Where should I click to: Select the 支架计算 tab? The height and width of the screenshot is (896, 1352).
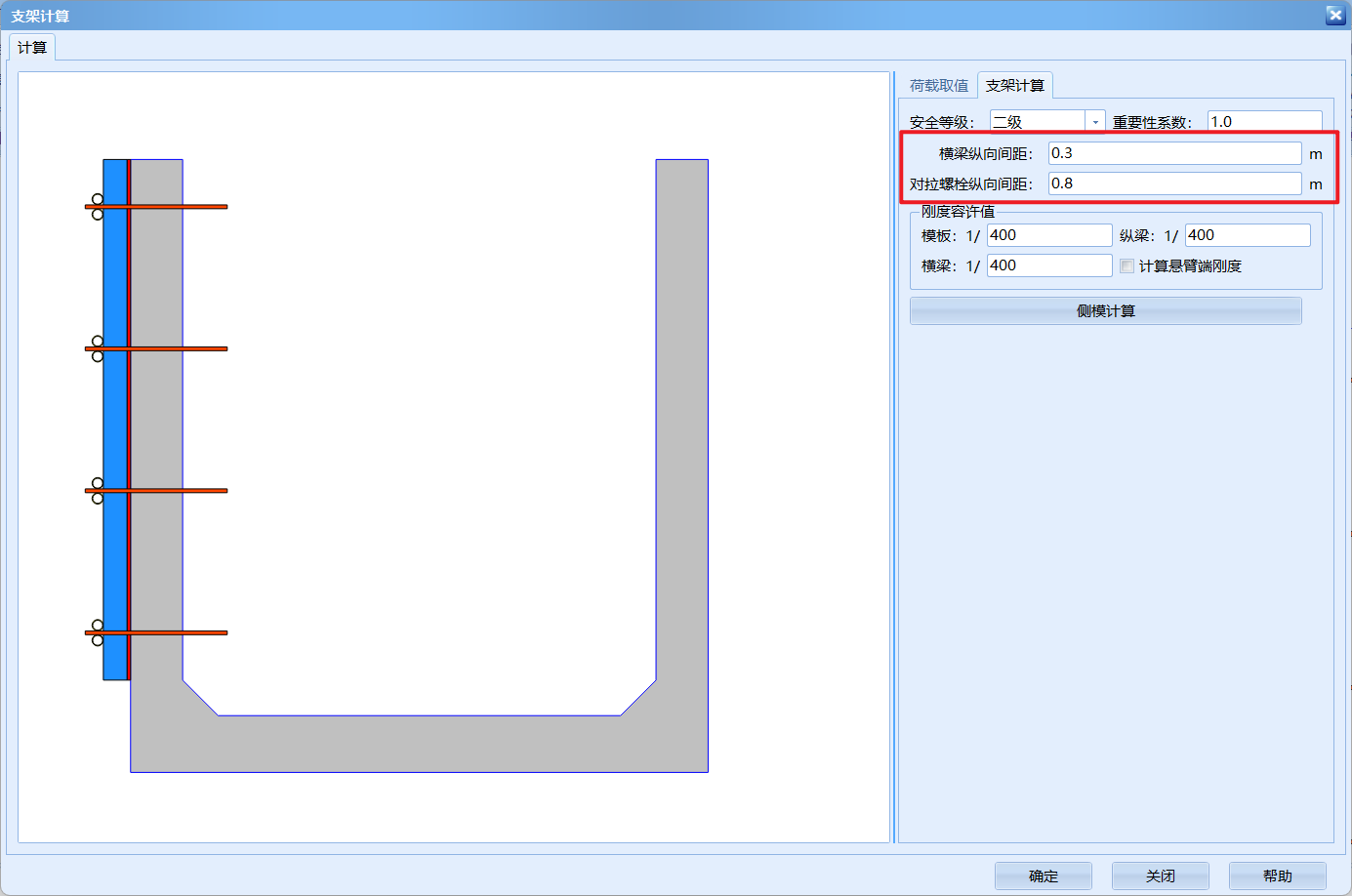point(1014,86)
